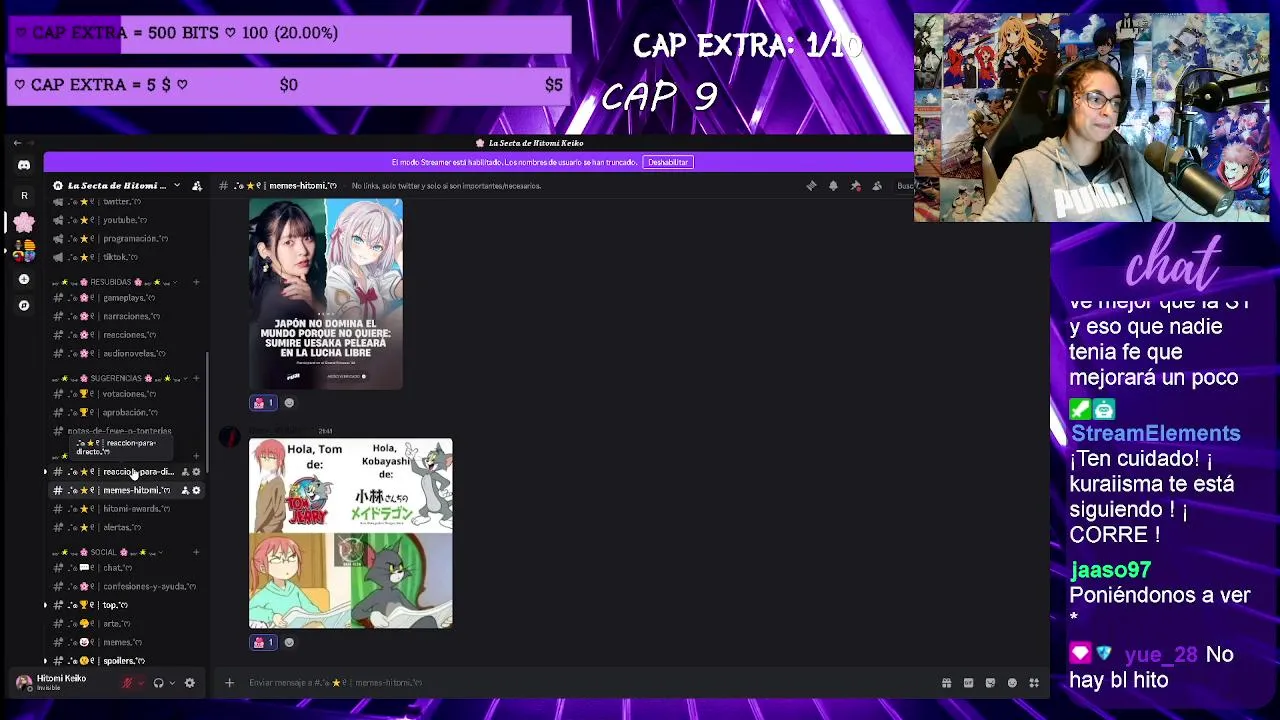Show pinned messages pin icon
1280x720 pixels.
pyautogui.click(x=855, y=186)
